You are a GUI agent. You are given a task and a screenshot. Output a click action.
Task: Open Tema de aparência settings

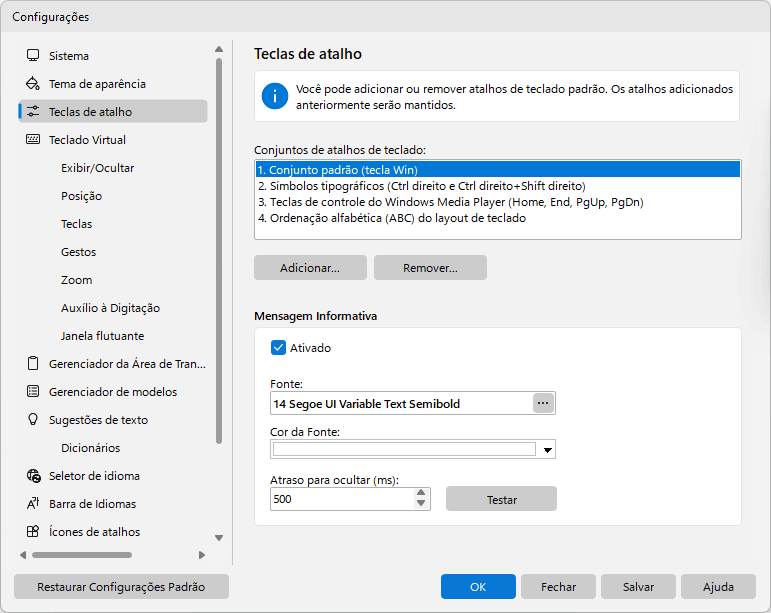pyautogui.click(x=97, y=84)
